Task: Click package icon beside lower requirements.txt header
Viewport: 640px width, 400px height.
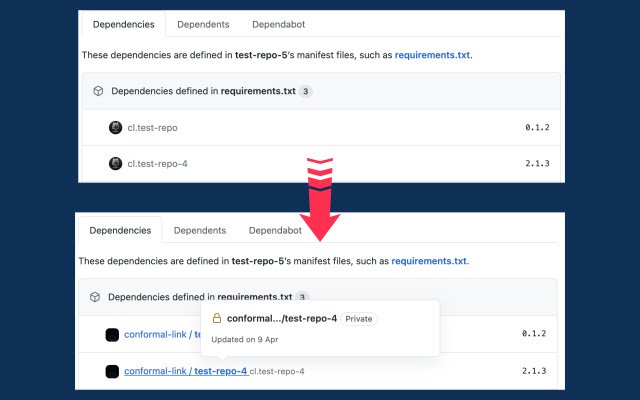Action: [95, 297]
